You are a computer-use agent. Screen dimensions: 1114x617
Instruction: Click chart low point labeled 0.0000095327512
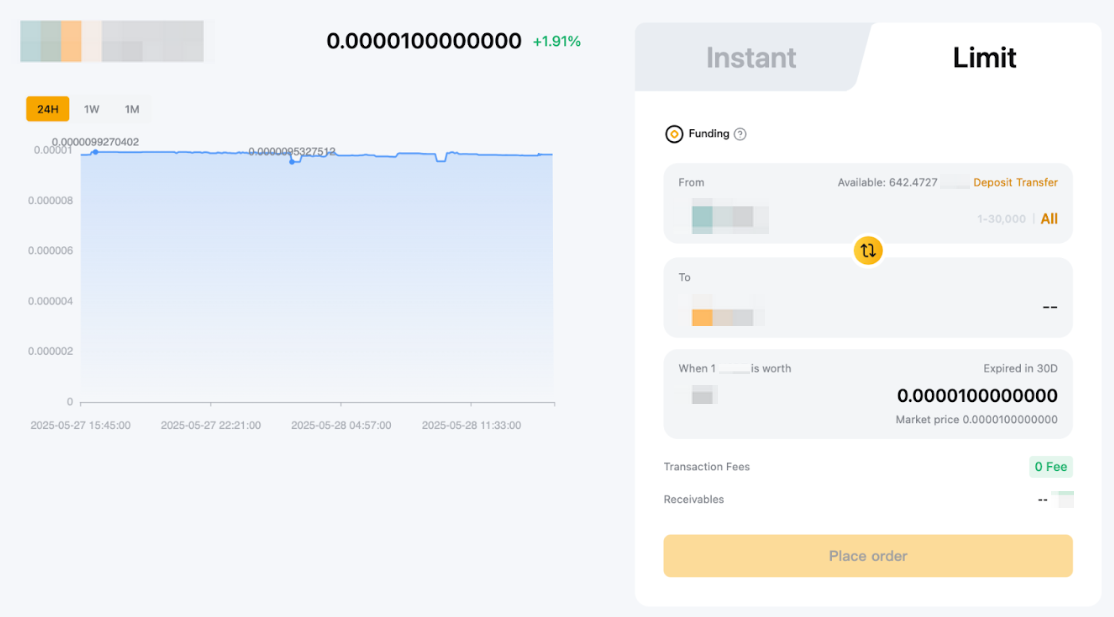coord(292,161)
